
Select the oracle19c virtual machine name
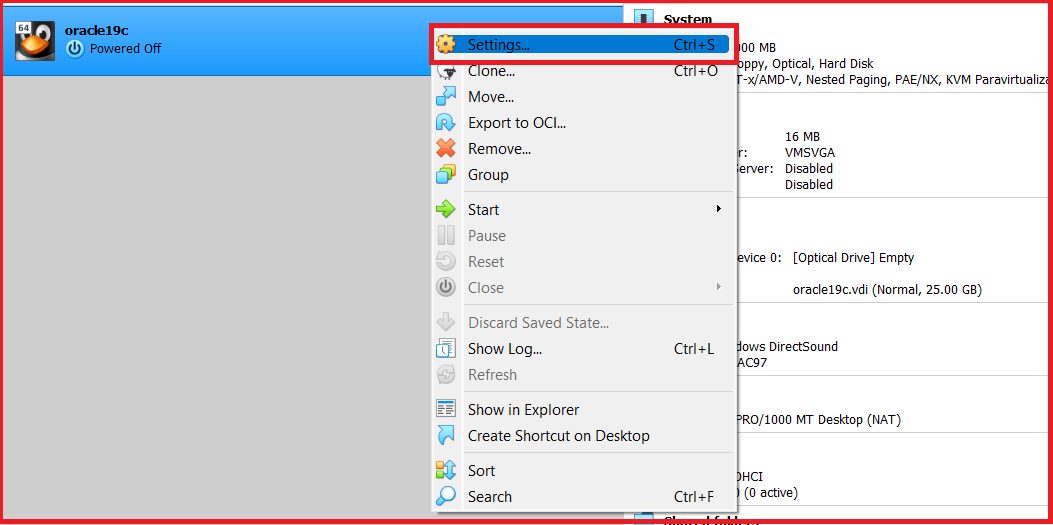tap(97, 30)
